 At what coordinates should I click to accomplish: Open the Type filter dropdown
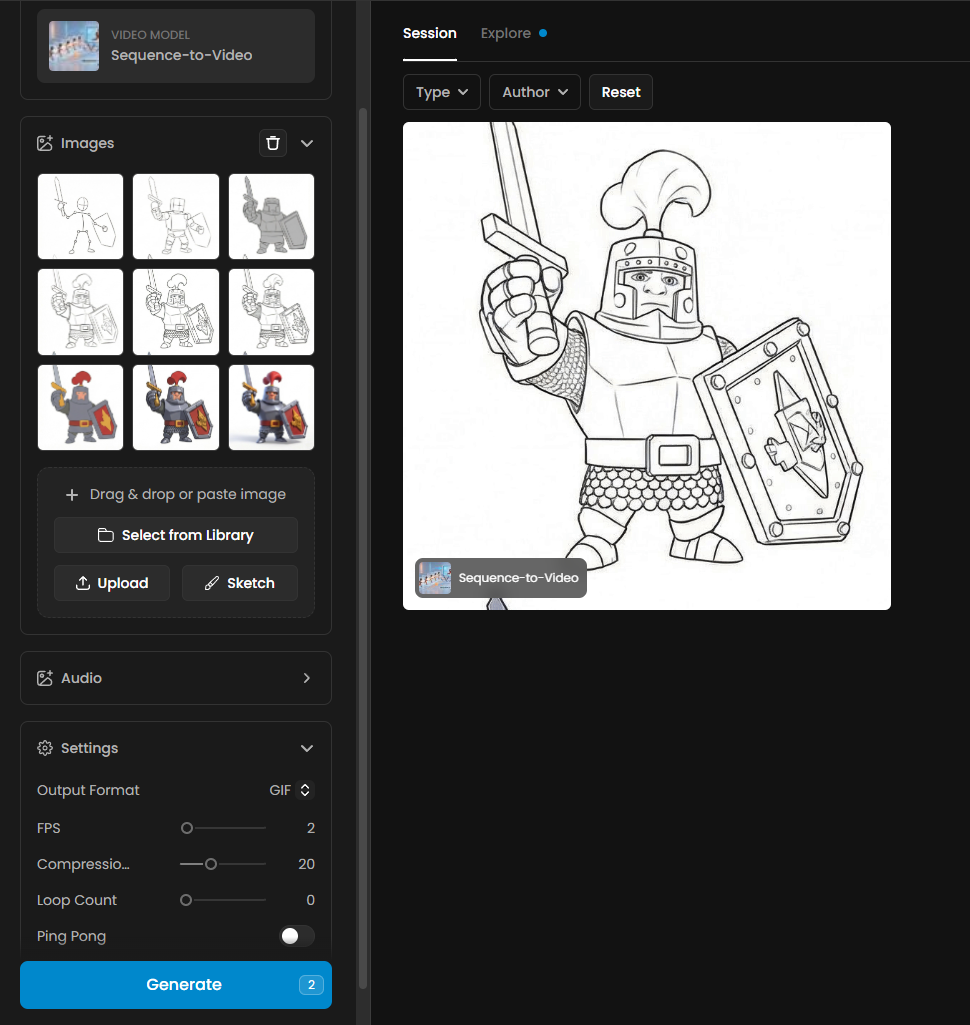tap(442, 92)
